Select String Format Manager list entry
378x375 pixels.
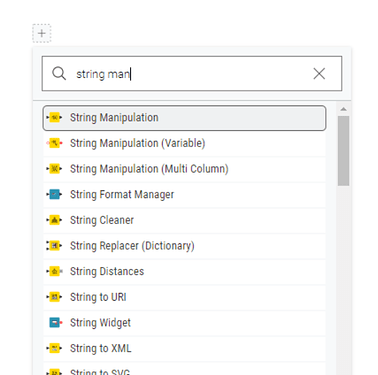point(184,195)
